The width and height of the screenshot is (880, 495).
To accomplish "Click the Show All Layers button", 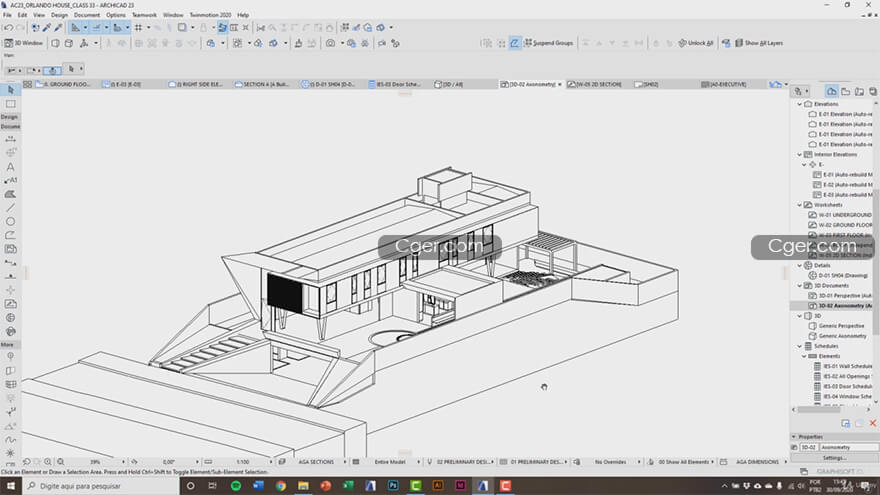I will pos(759,43).
